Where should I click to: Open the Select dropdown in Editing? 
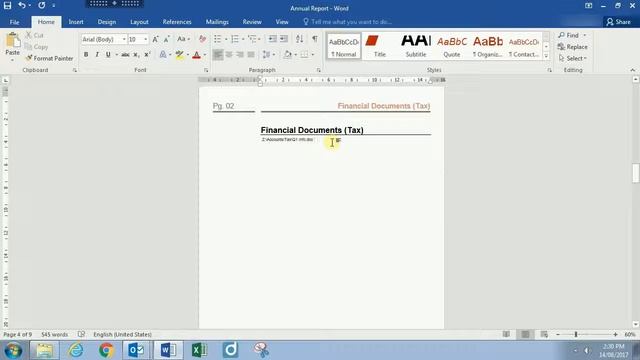[572, 58]
